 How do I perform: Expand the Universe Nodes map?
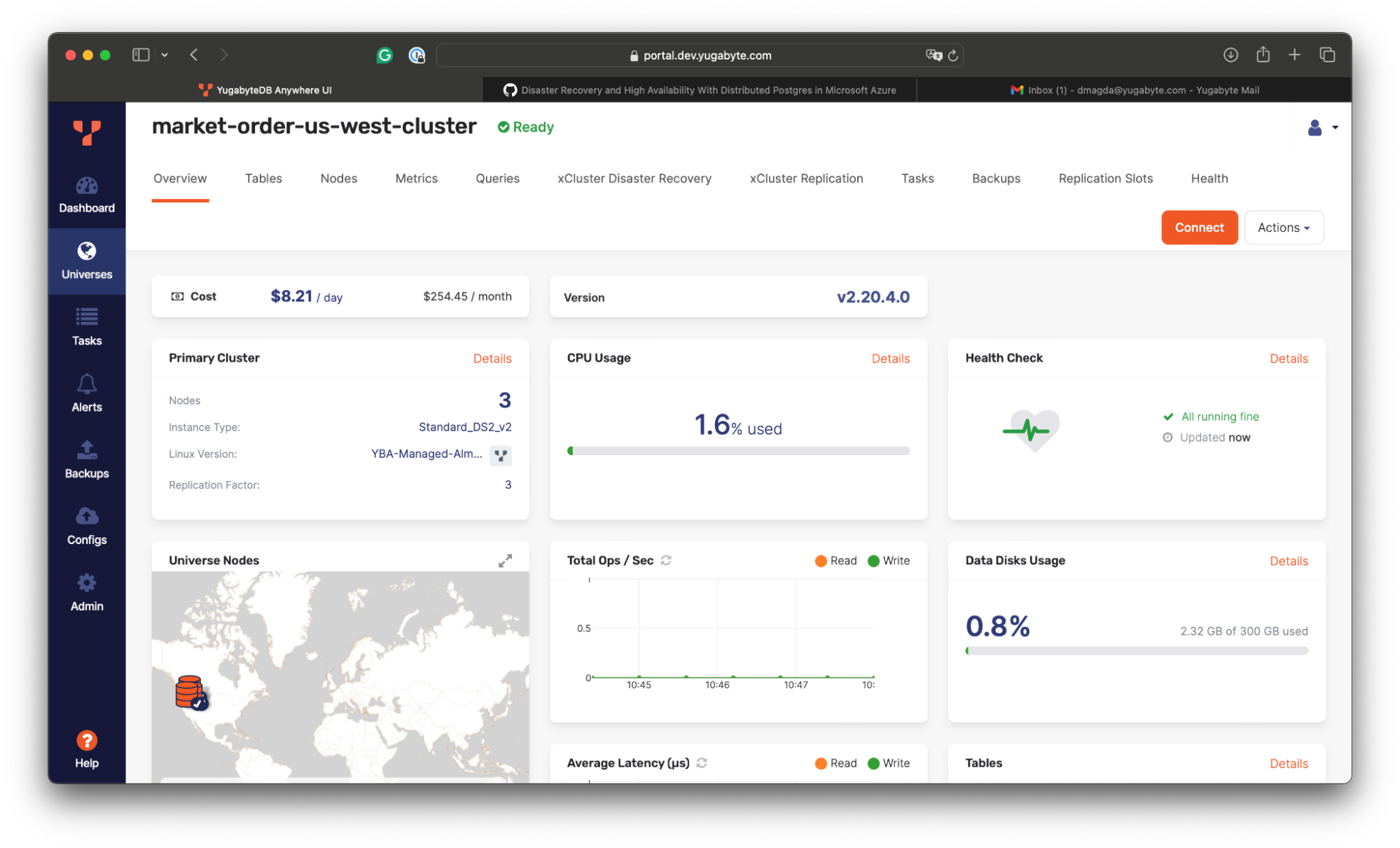point(505,560)
